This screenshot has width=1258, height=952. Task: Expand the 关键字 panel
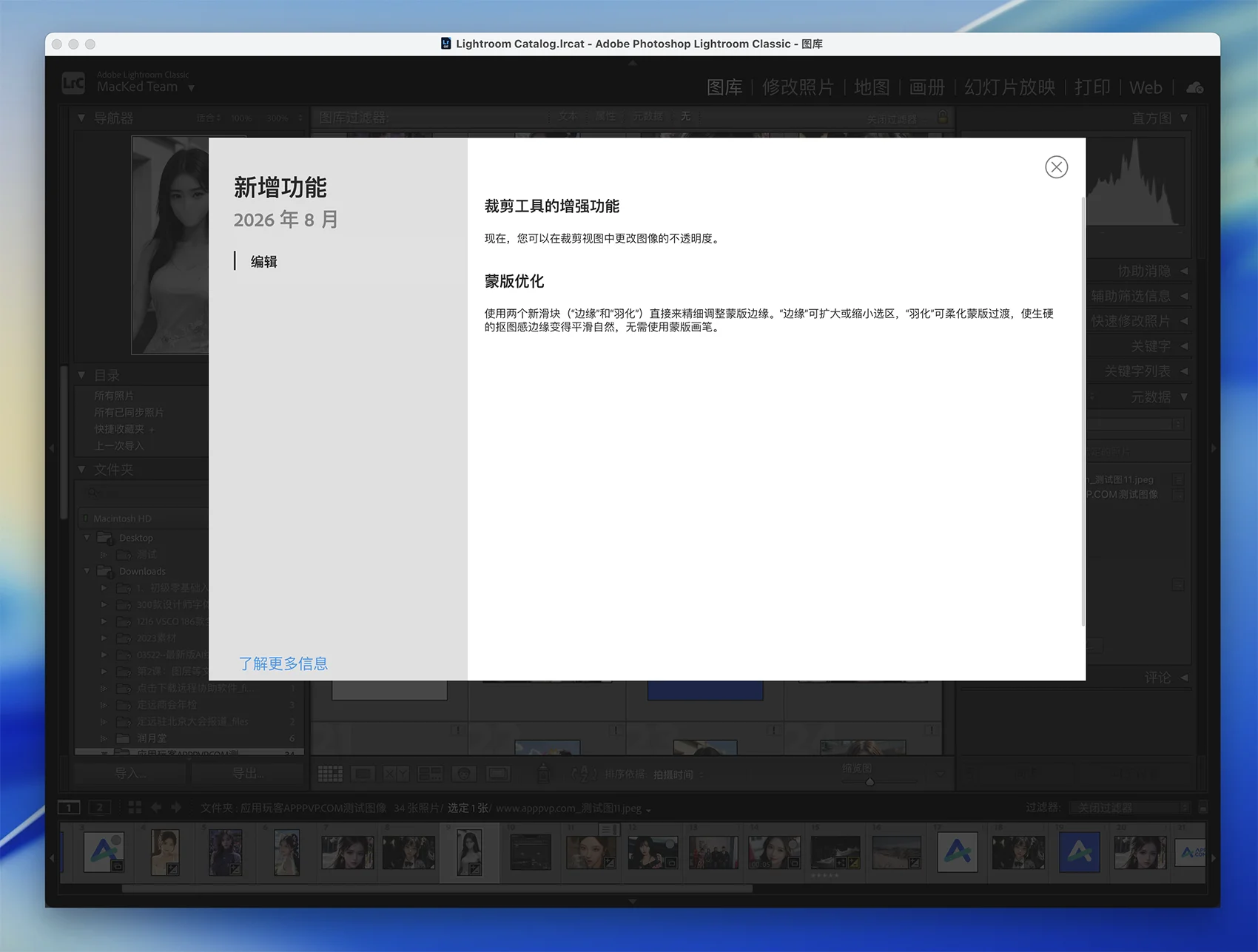click(1184, 346)
